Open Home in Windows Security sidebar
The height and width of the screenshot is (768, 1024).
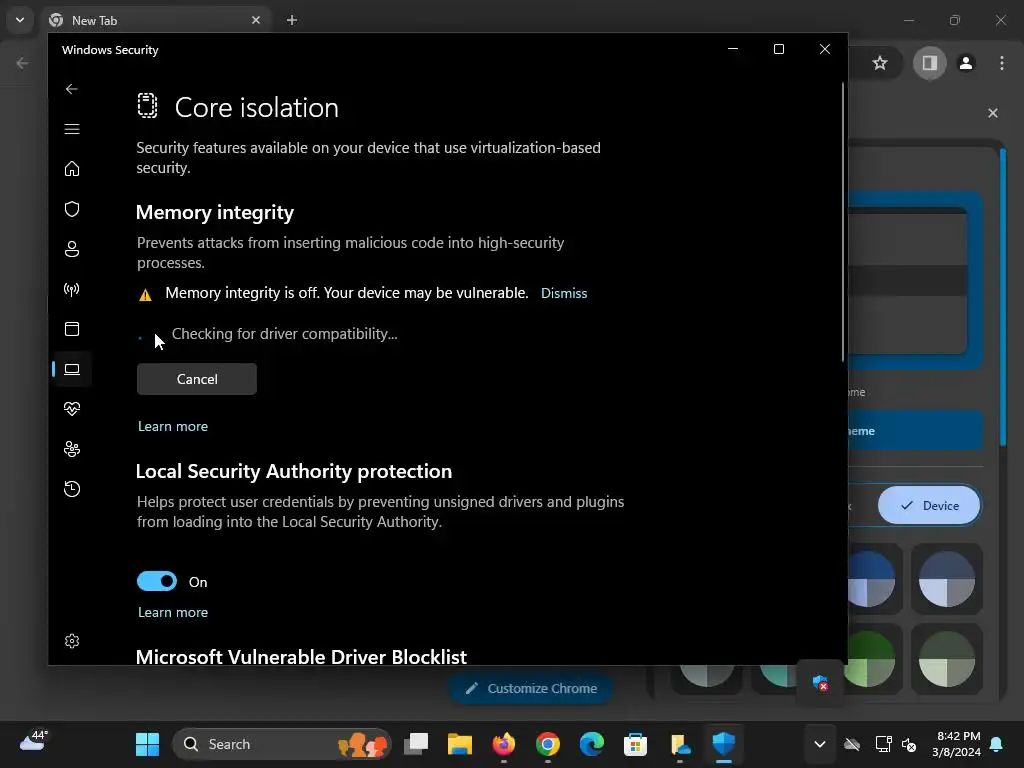[x=72, y=169]
